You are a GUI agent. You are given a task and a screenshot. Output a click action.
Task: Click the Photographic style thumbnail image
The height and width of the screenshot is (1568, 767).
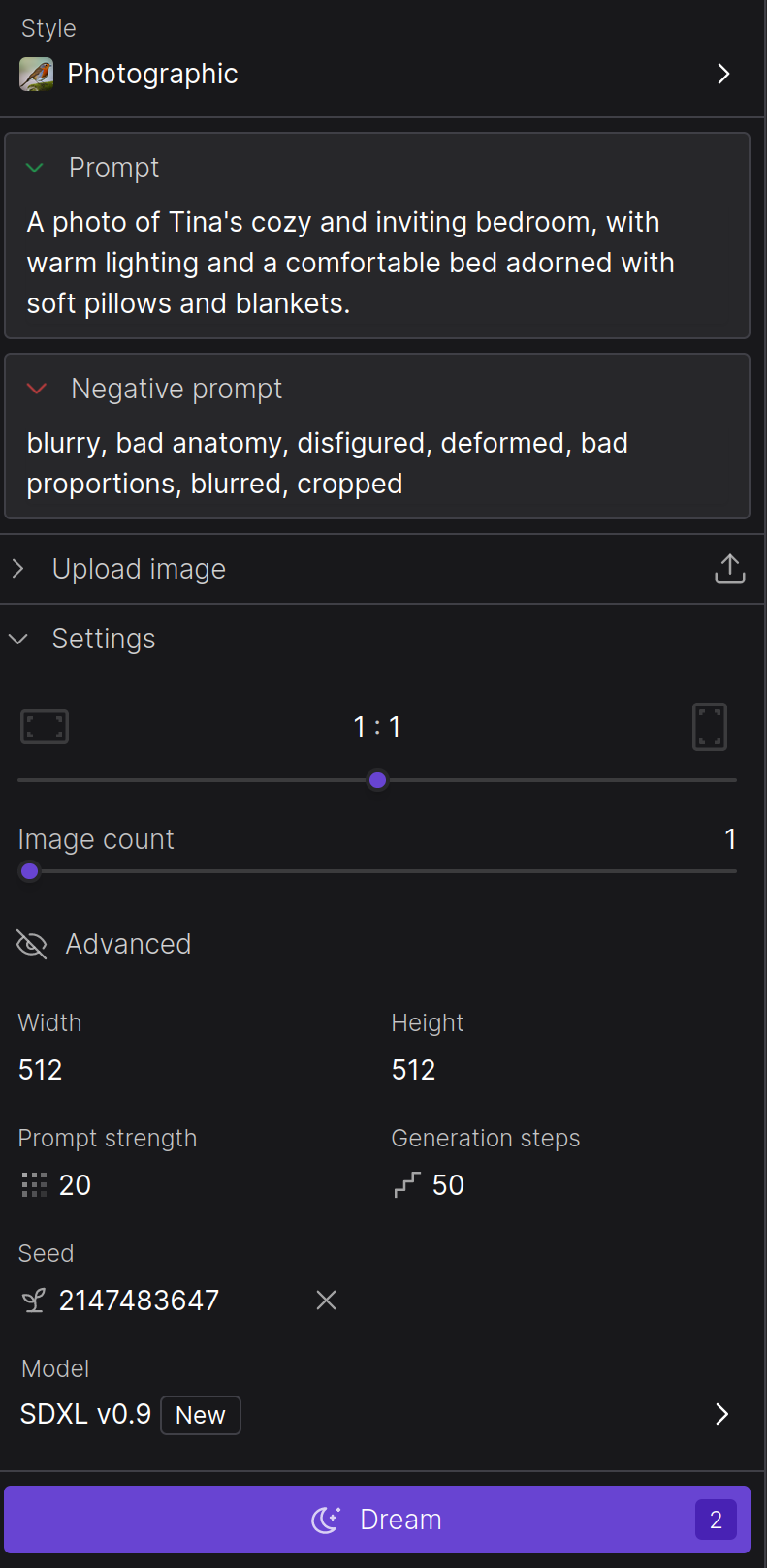tap(37, 74)
